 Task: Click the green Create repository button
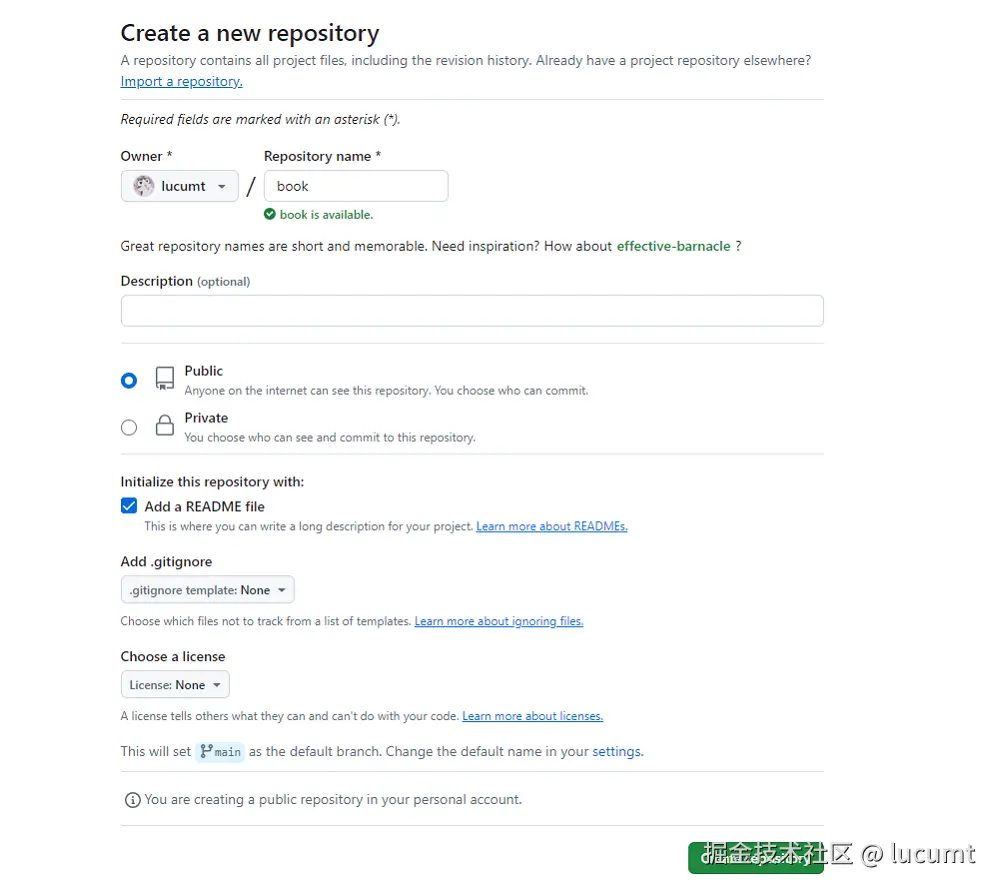756,858
